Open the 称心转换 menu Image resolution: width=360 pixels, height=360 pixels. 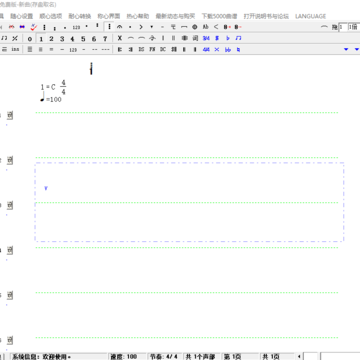[80, 16]
